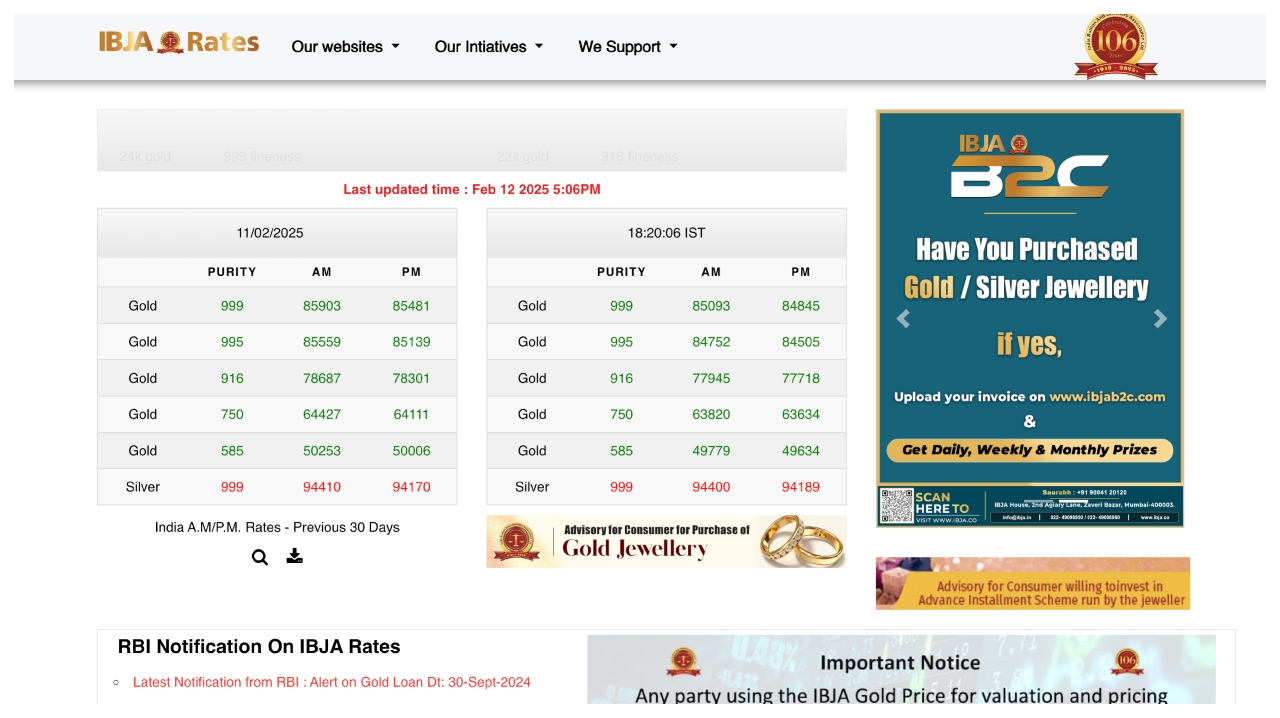
Task: Open the latest RBI Gold Loan notification
Action: (x=331, y=682)
